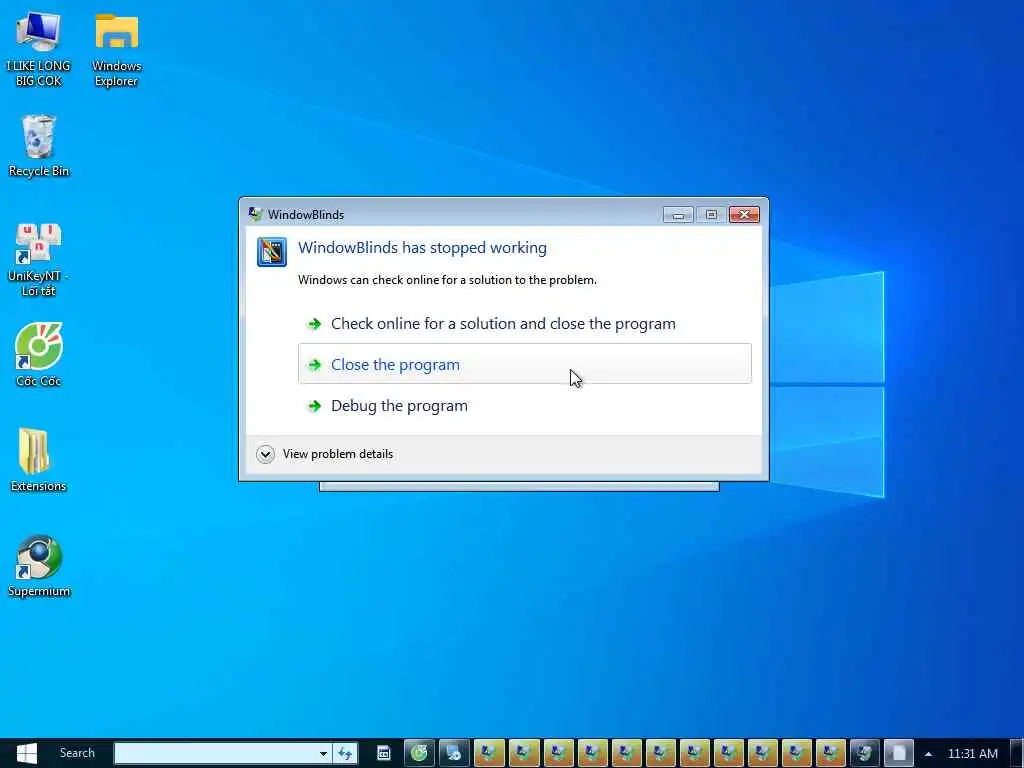Click the WindowBlinds title bar icon
The height and width of the screenshot is (768, 1024).
(x=255, y=214)
